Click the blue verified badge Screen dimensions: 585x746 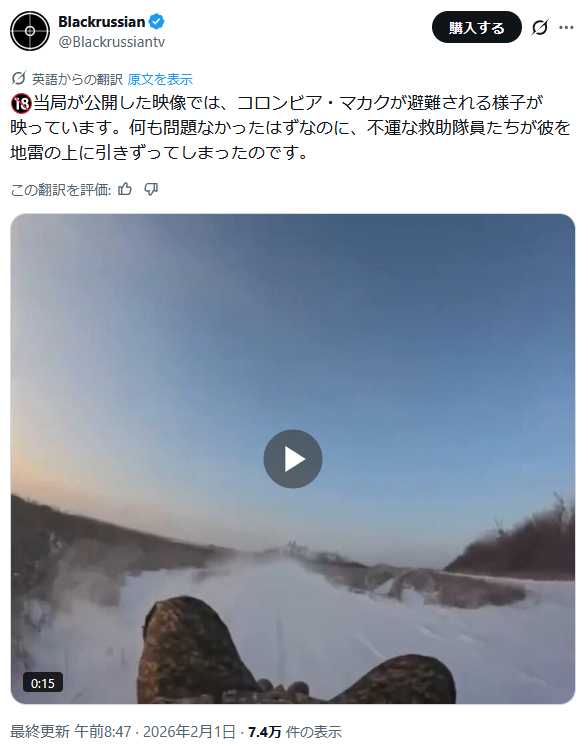point(157,21)
